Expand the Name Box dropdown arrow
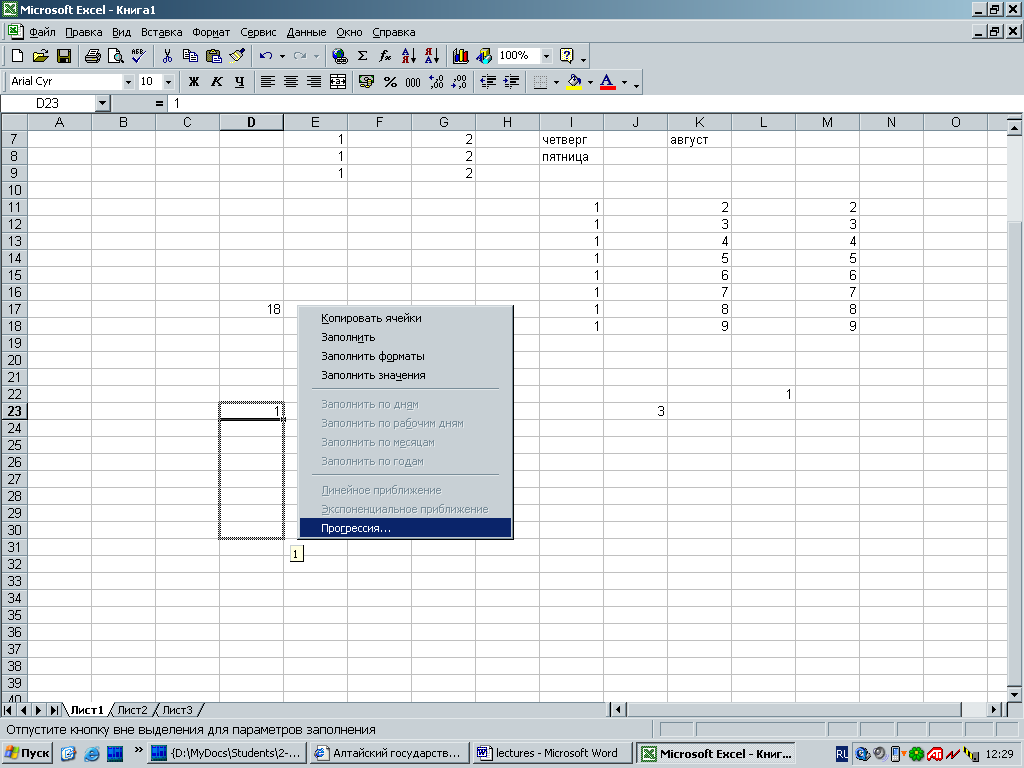 point(102,103)
